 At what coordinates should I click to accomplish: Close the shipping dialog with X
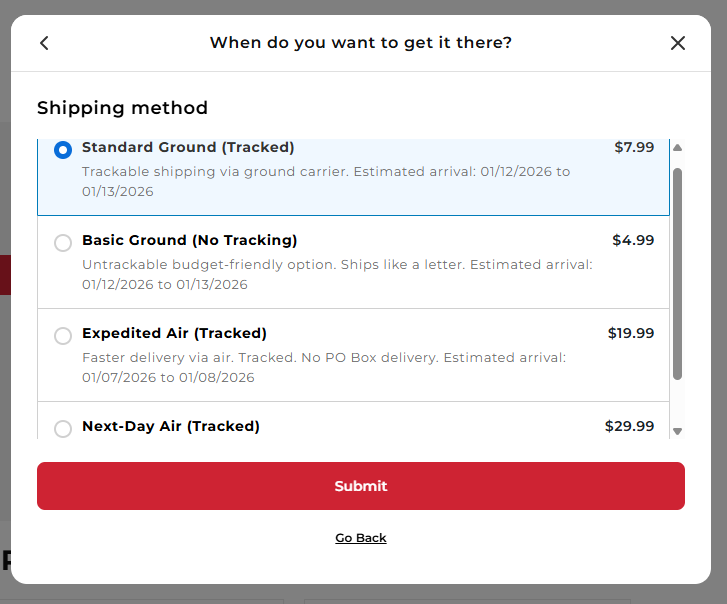[x=678, y=43]
